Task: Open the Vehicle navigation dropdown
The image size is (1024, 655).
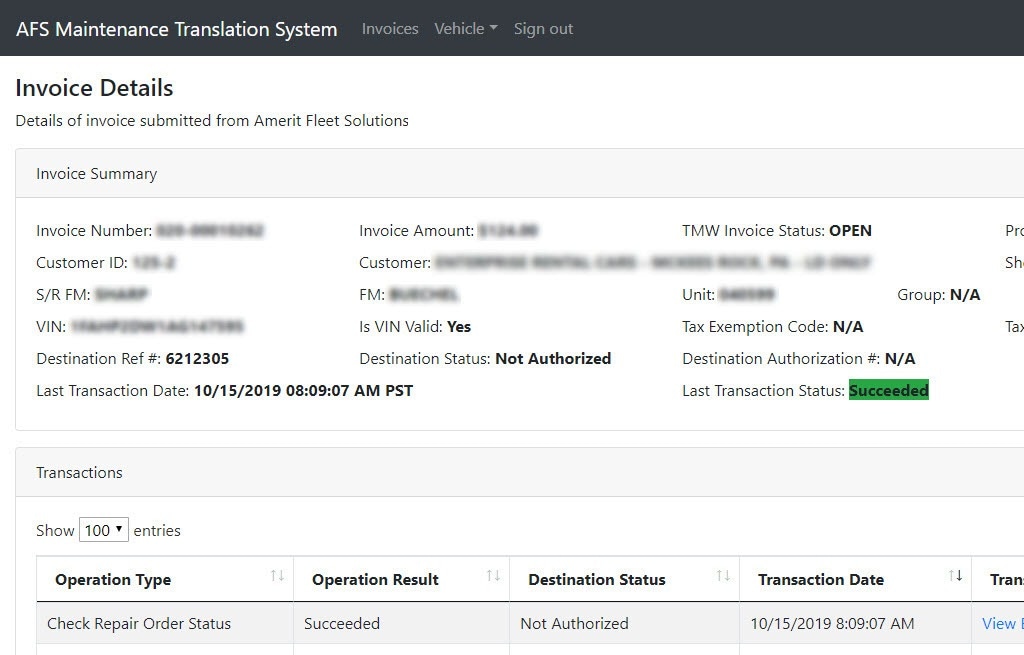Action: click(465, 28)
